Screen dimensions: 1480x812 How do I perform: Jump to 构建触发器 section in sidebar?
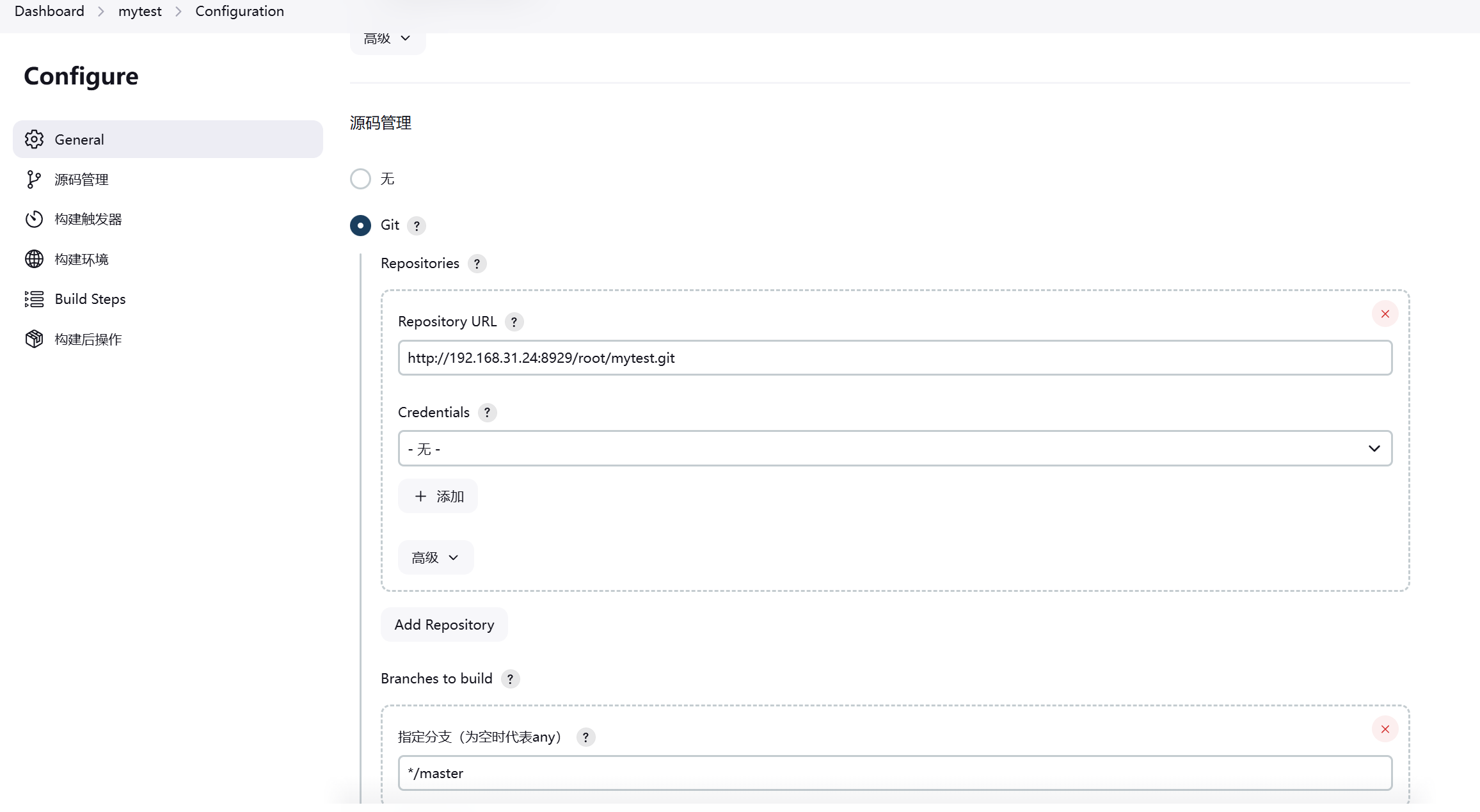pyautogui.click(x=168, y=219)
